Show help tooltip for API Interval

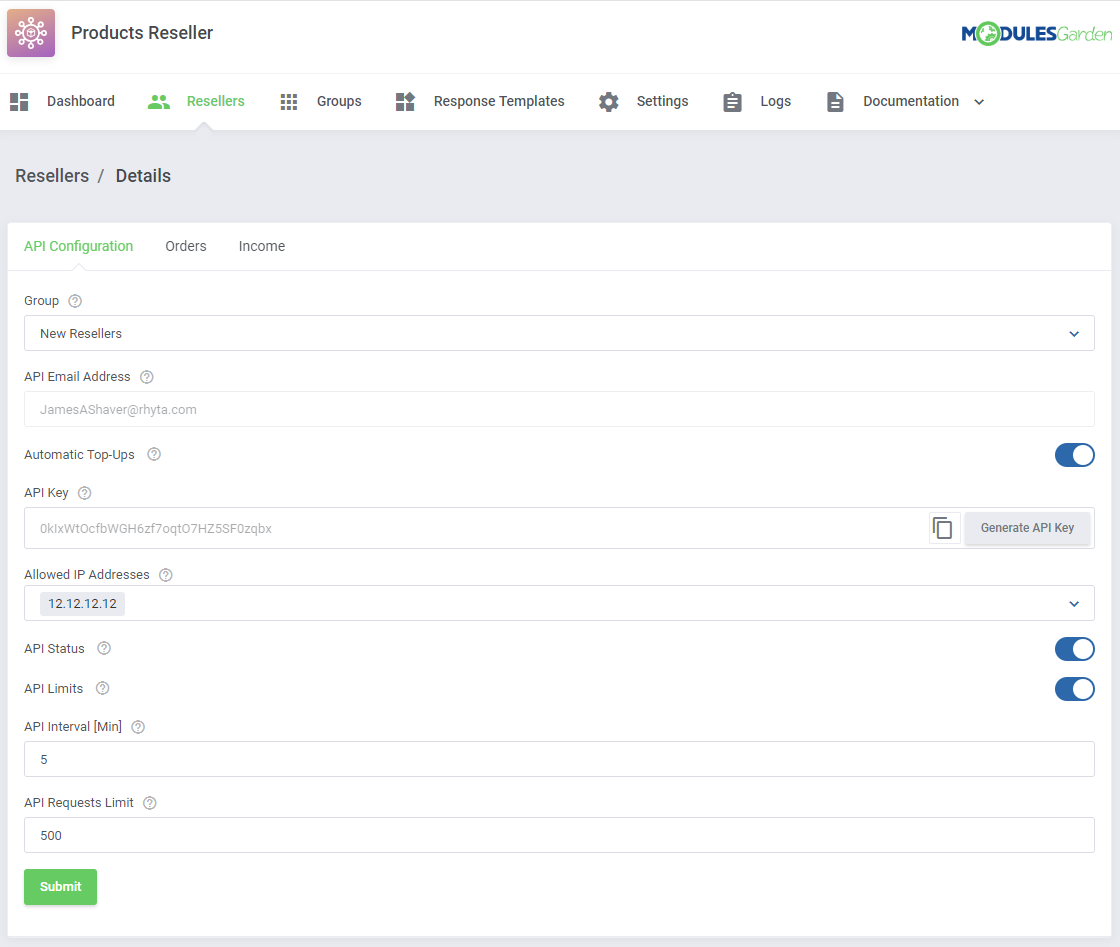tap(139, 727)
